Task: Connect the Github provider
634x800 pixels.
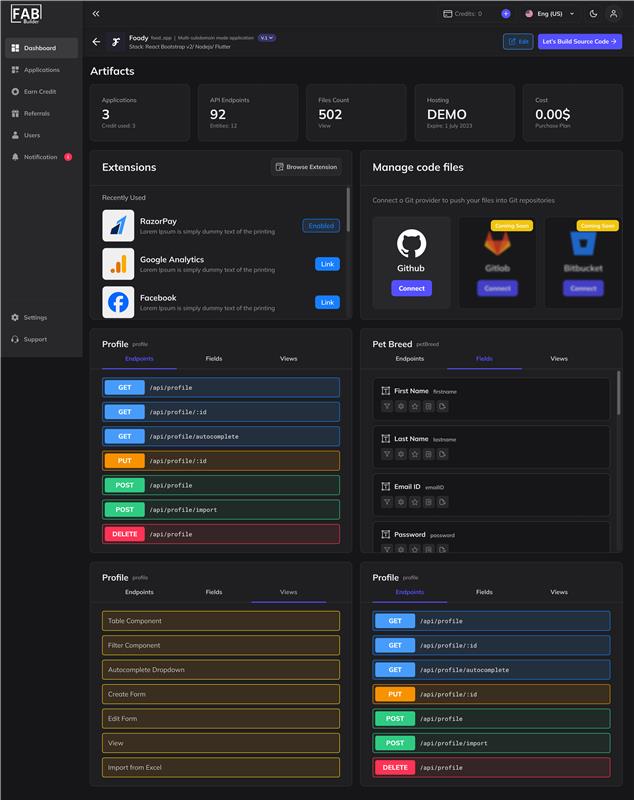Action: click(411, 288)
